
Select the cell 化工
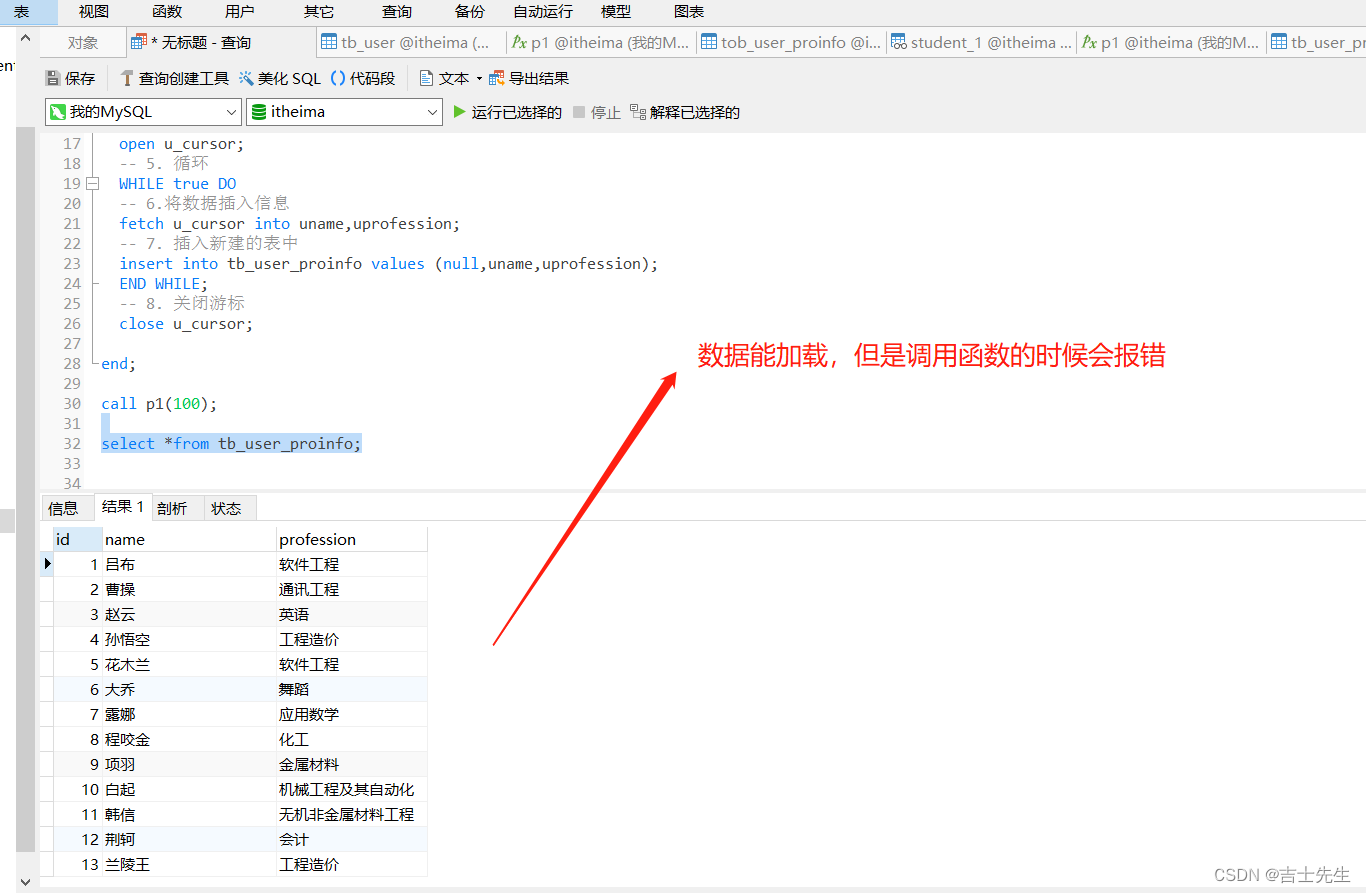point(352,739)
